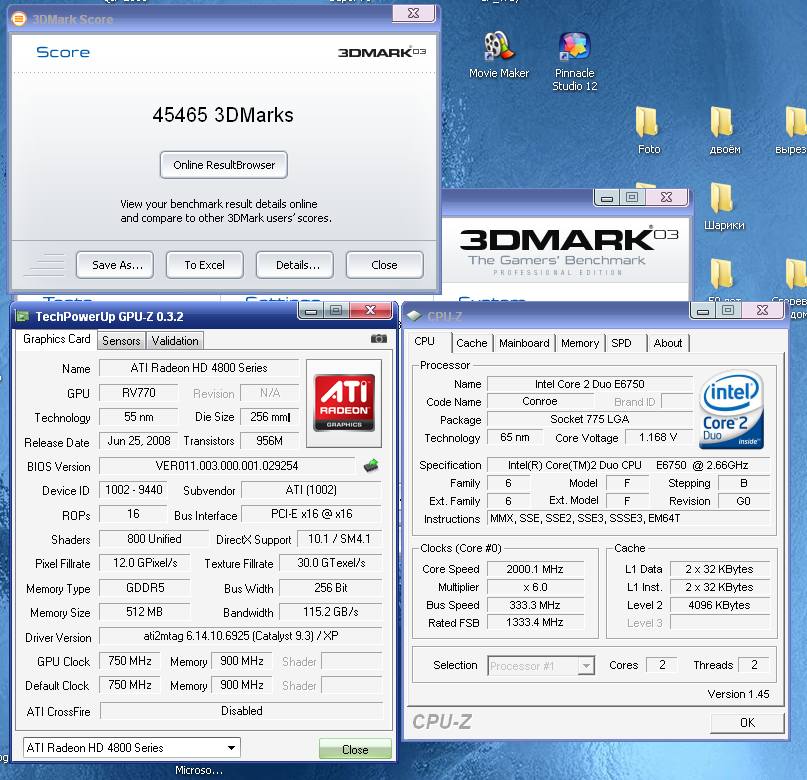Click OK in the CPU-Z window
Image resolution: width=807 pixels, height=780 pixels.
pyautogui.click(x=747, y=722)
